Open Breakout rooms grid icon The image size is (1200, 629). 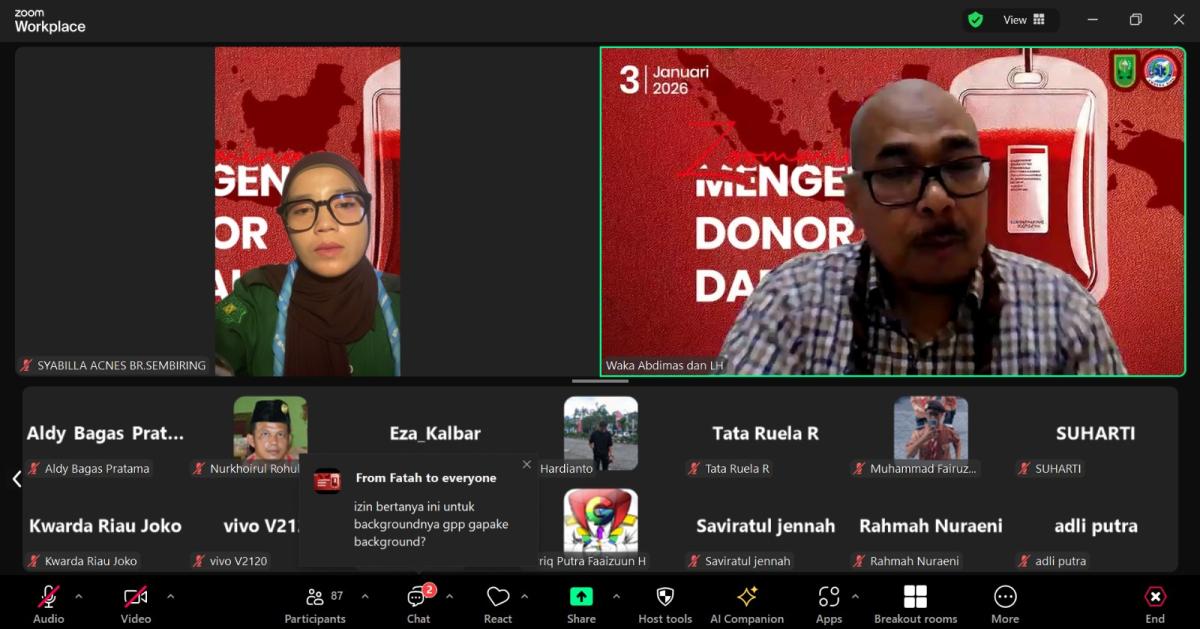pos(915,598)
